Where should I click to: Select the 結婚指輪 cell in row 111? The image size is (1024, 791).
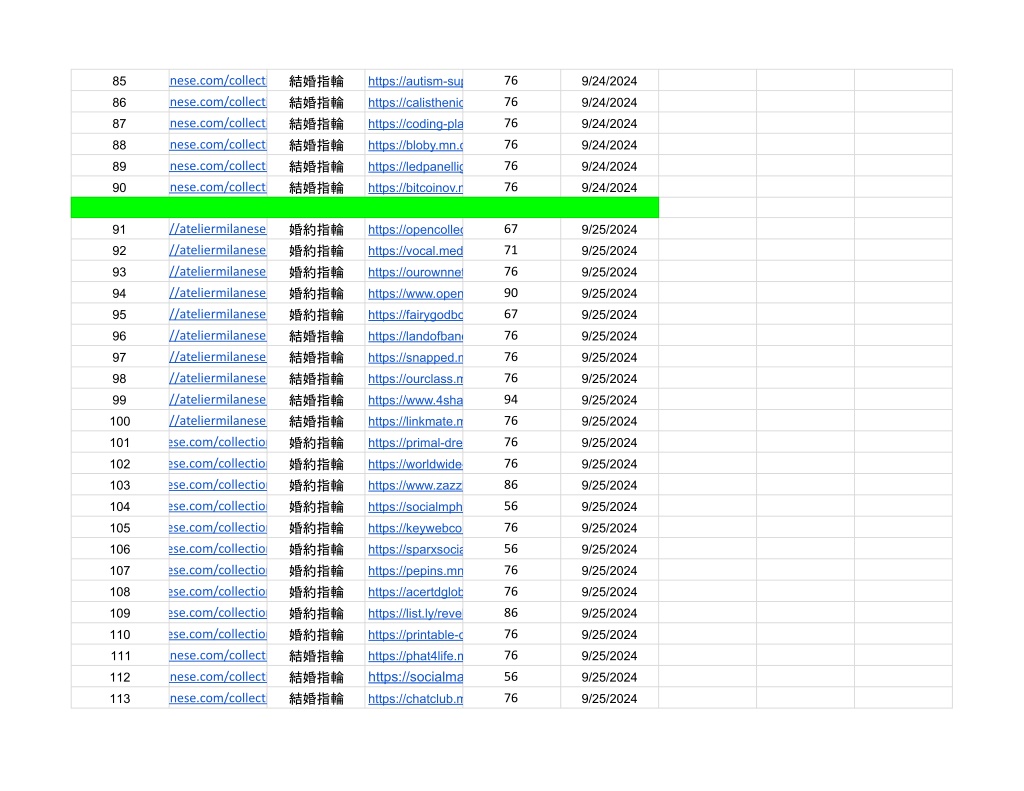316,656
